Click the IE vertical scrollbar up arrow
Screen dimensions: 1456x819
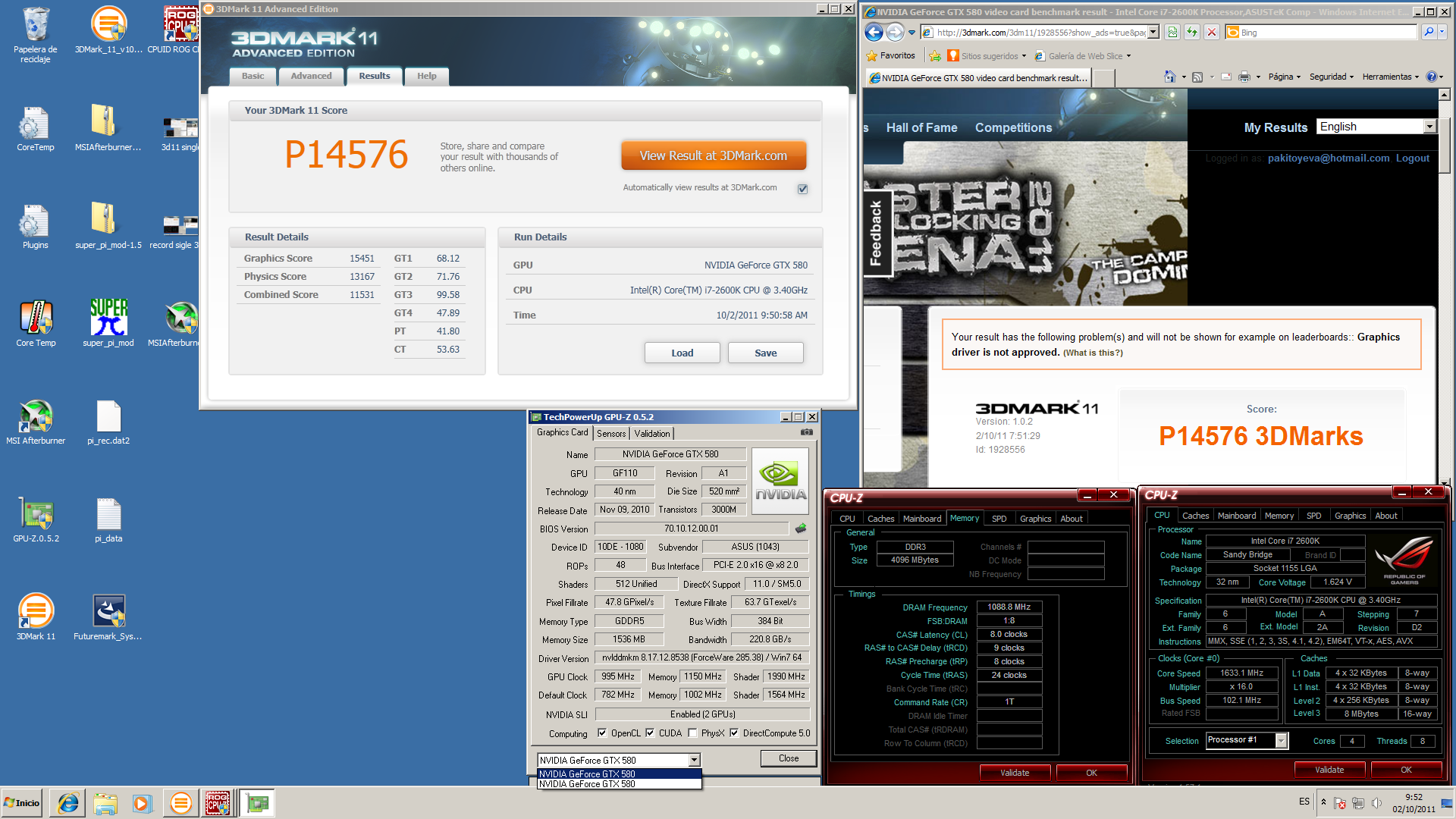pos(1445,95)
